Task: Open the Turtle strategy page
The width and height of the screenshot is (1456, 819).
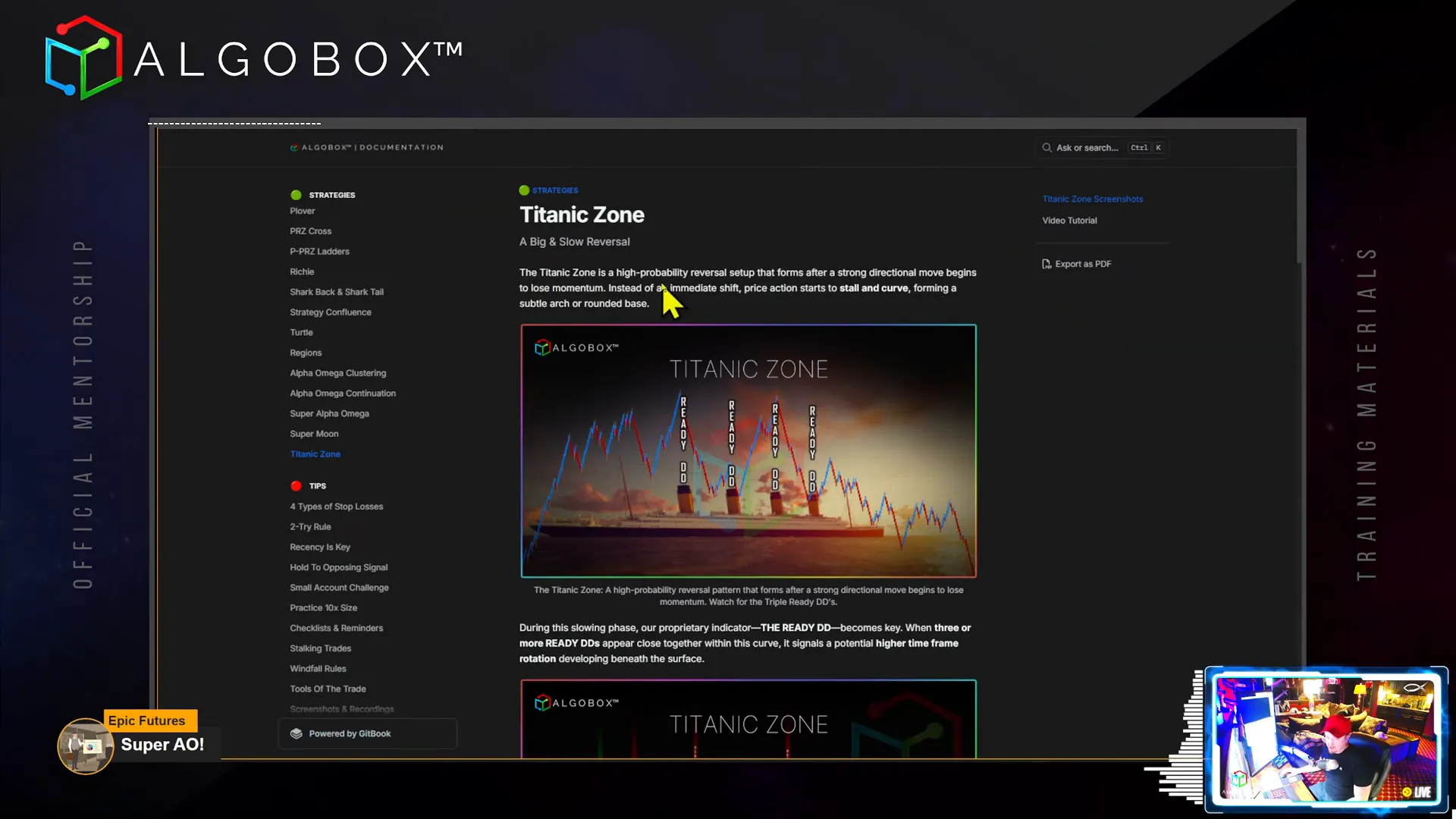Action: 301,333
